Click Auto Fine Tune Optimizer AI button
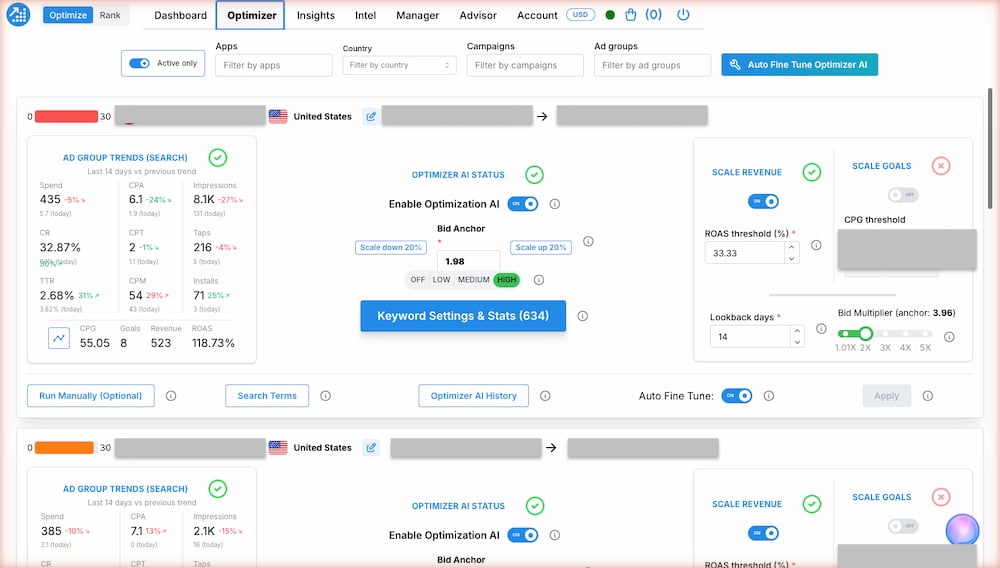 tap(800, 64)
